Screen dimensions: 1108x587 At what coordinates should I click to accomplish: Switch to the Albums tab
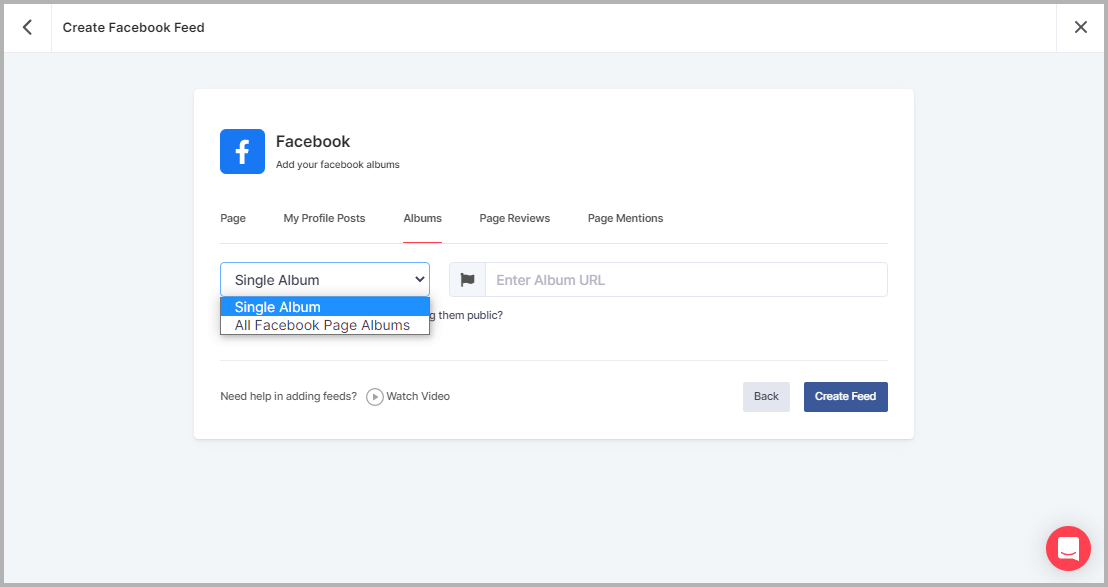click(x=422, y=218)
